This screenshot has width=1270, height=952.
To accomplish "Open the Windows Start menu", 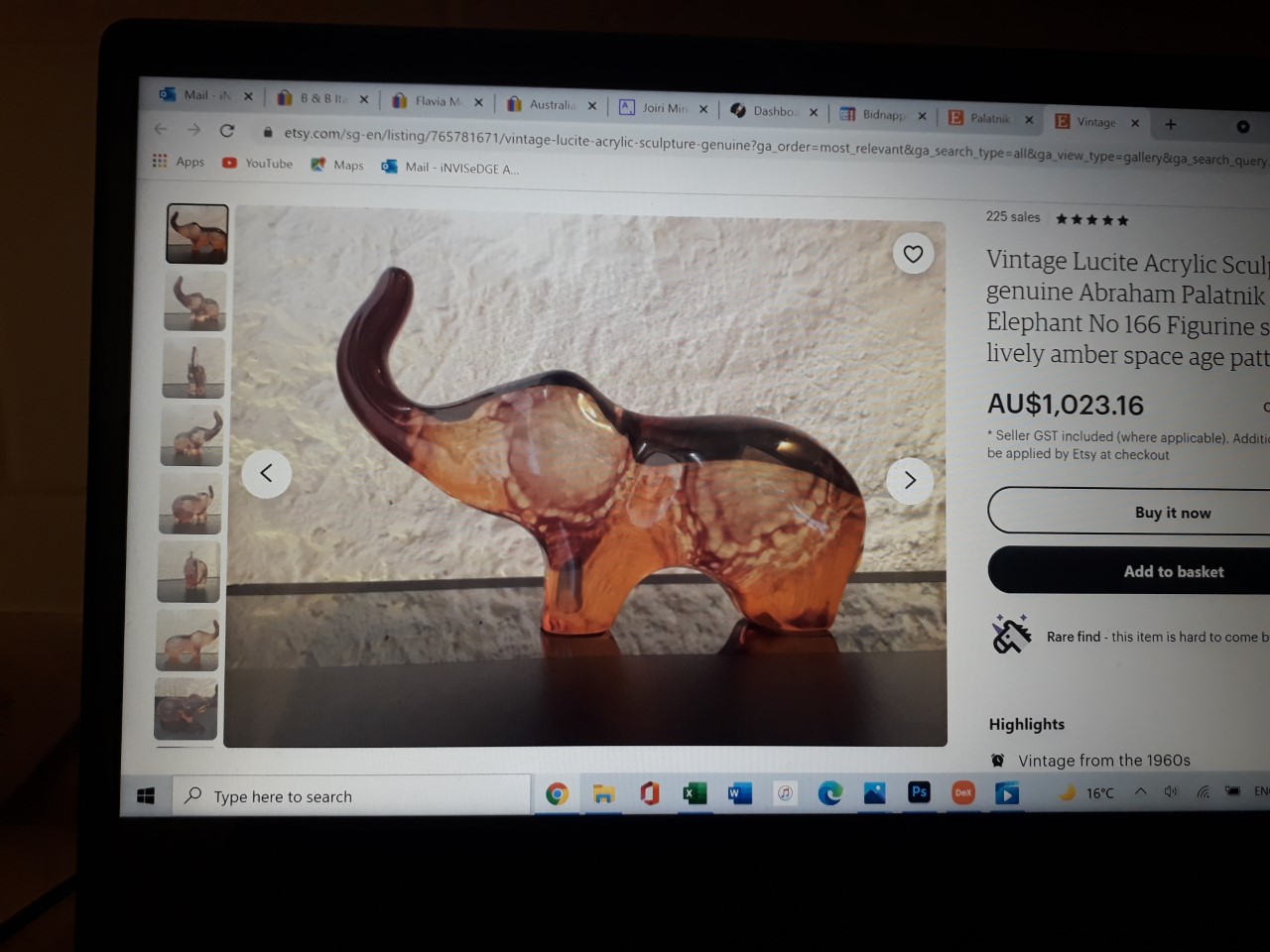I will pos(146,795).
